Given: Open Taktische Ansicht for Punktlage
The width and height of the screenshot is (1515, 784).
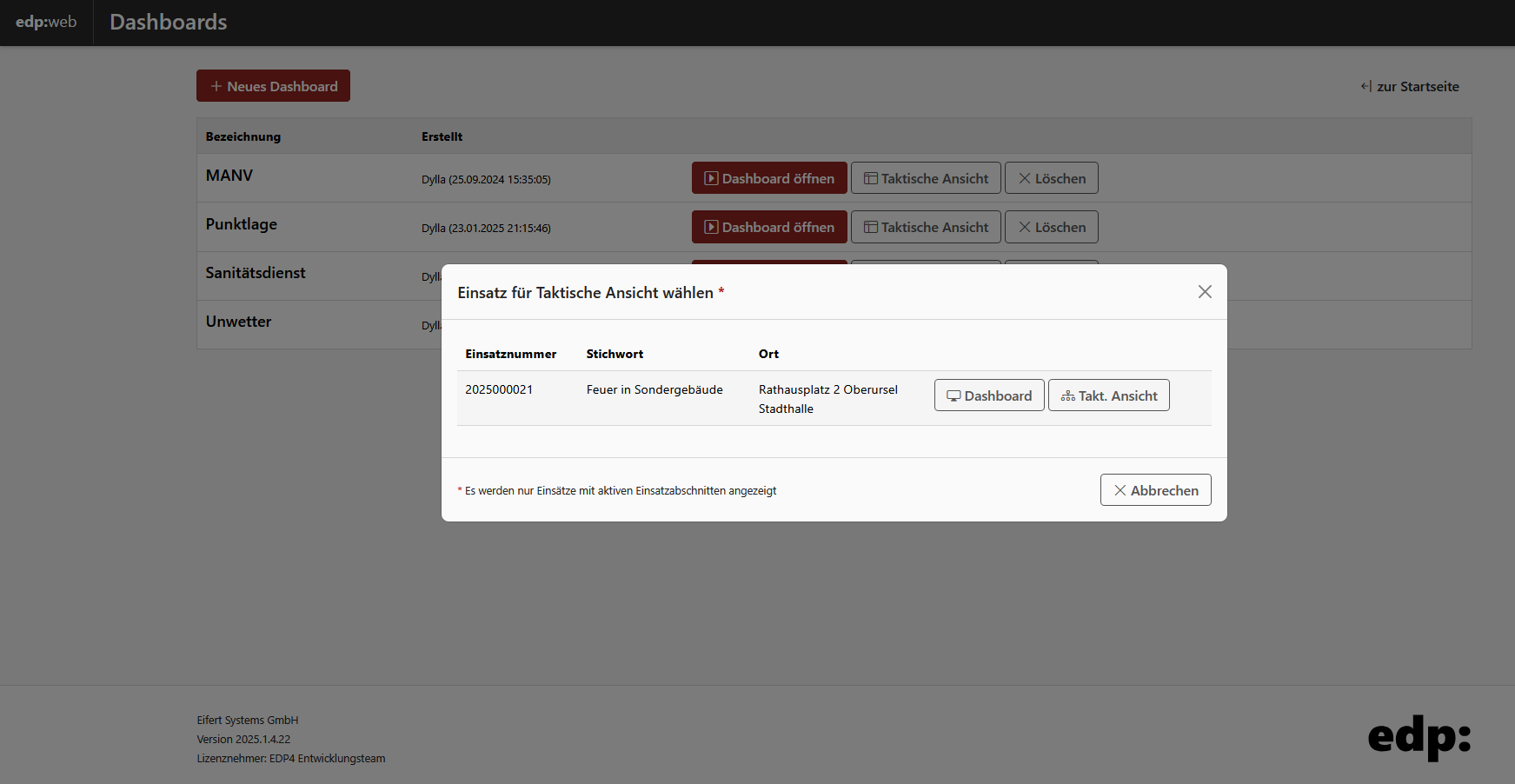Looking at the screenshot, I should 926,227.
